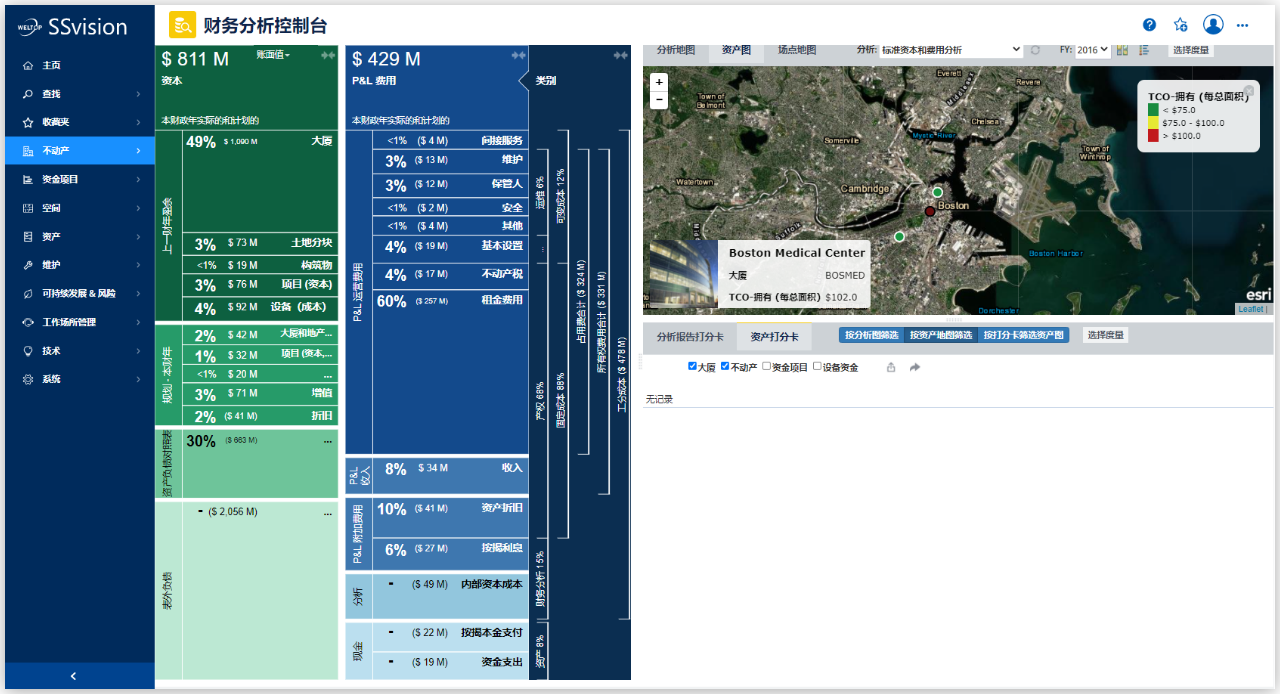Image resolution: width=1280 pixels, height=694 pixels.
Task: Switch to the 分析报告打分卡 tab
Action: (x=690, y=337)
